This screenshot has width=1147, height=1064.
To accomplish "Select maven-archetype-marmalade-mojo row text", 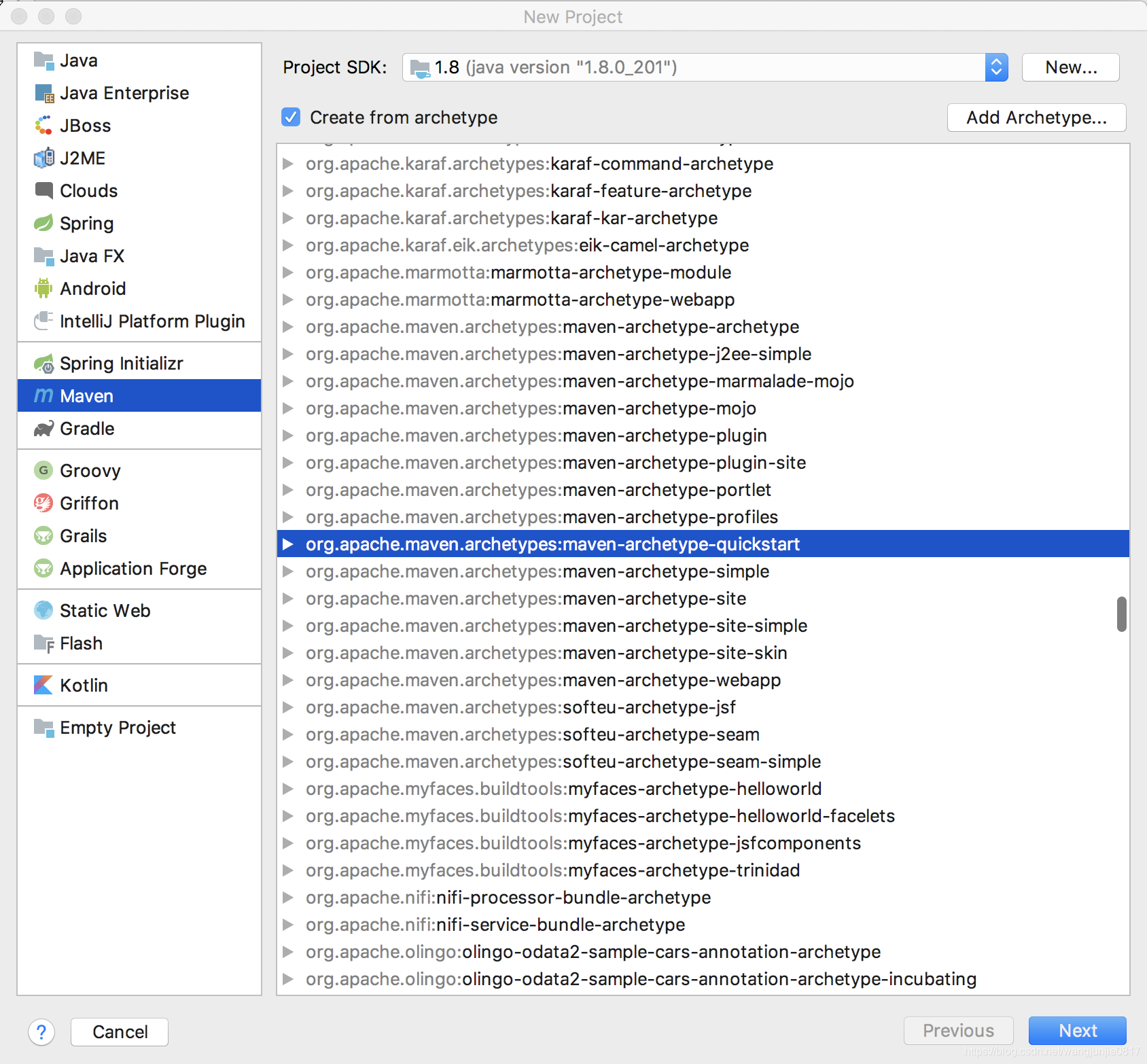I will [580, 381].
